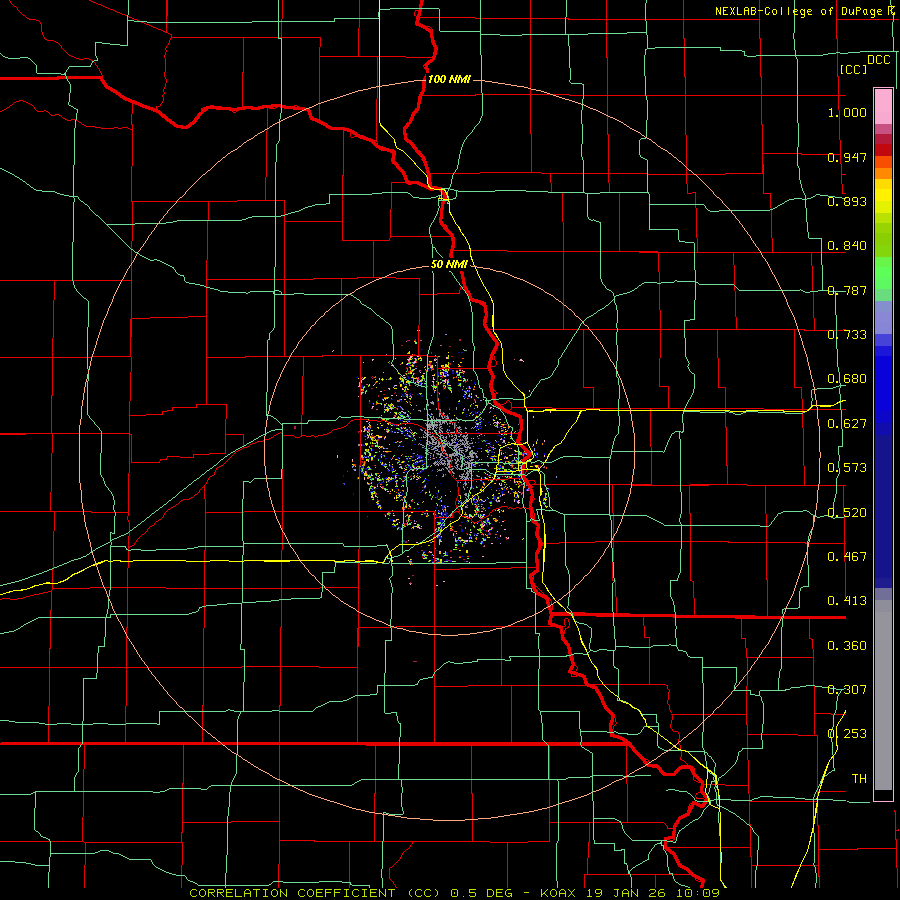Viewport: 900px width, 900px height.
Task: Pick the gray lower color bar segment
Action: click(x=883, y=695)
